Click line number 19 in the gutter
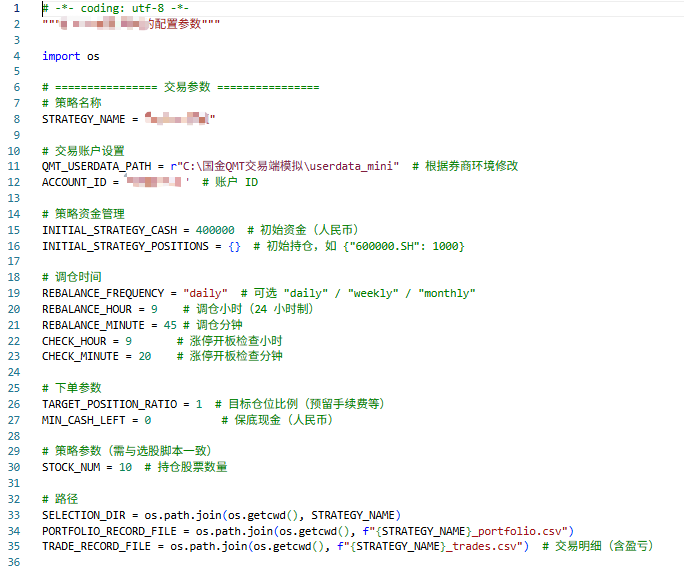This screenshot has width=684, height=578. click(x=14, y=293)
